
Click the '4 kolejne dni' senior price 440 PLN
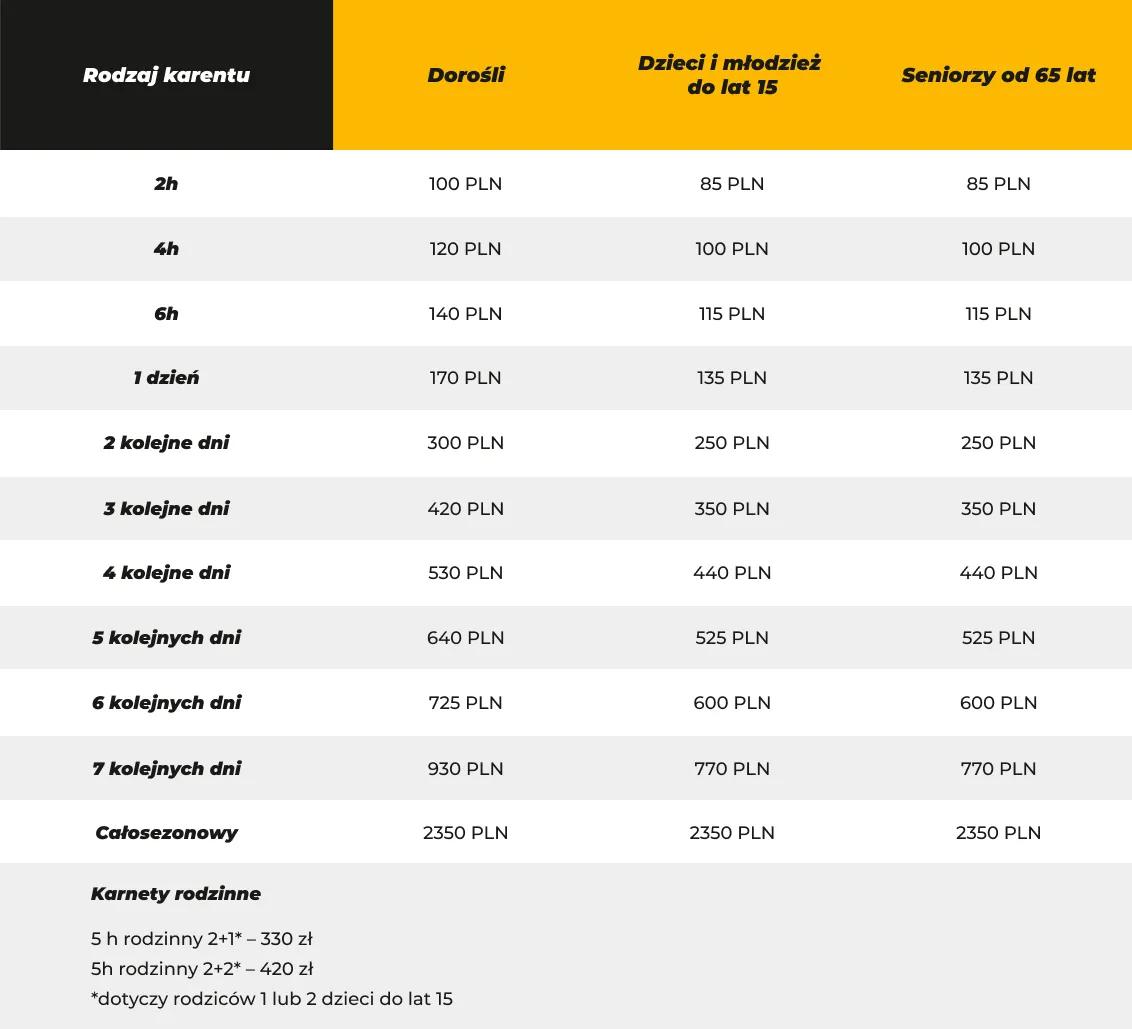[x=998, y=573]
